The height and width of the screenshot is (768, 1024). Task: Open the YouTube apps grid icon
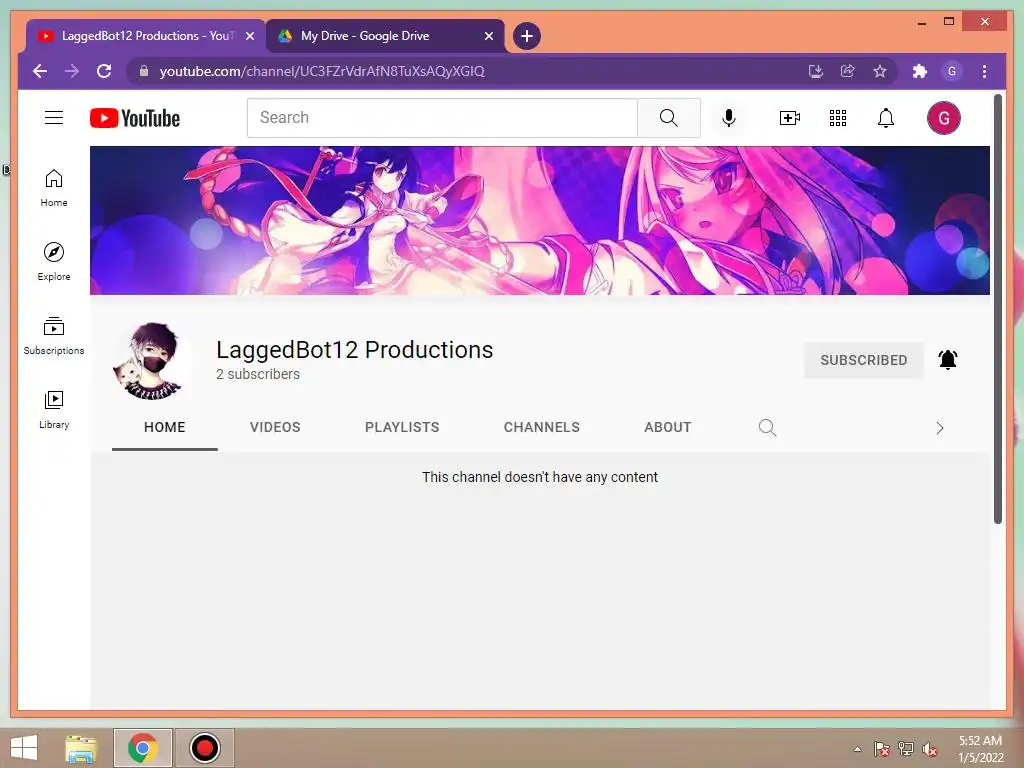point(838,118)
